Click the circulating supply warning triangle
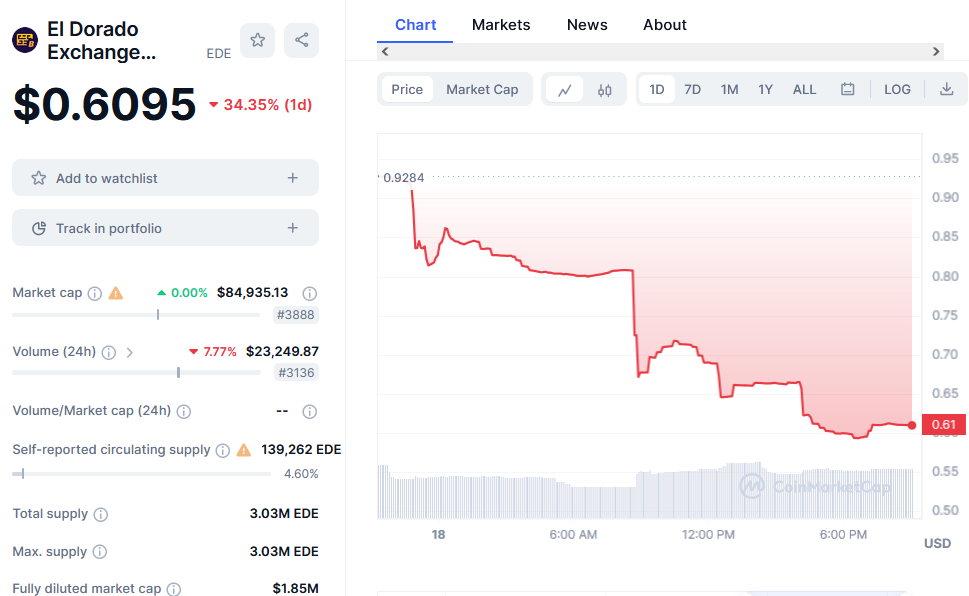 (244, 450)
